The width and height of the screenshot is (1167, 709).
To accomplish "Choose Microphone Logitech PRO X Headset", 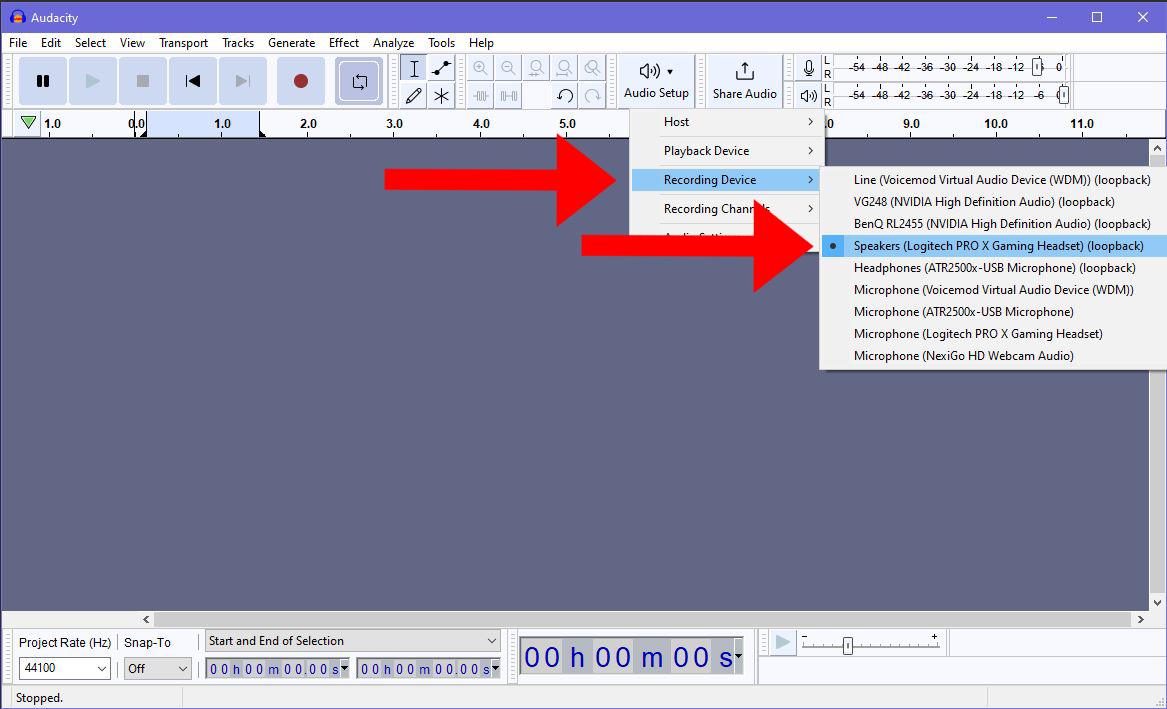I will point(994,334).
